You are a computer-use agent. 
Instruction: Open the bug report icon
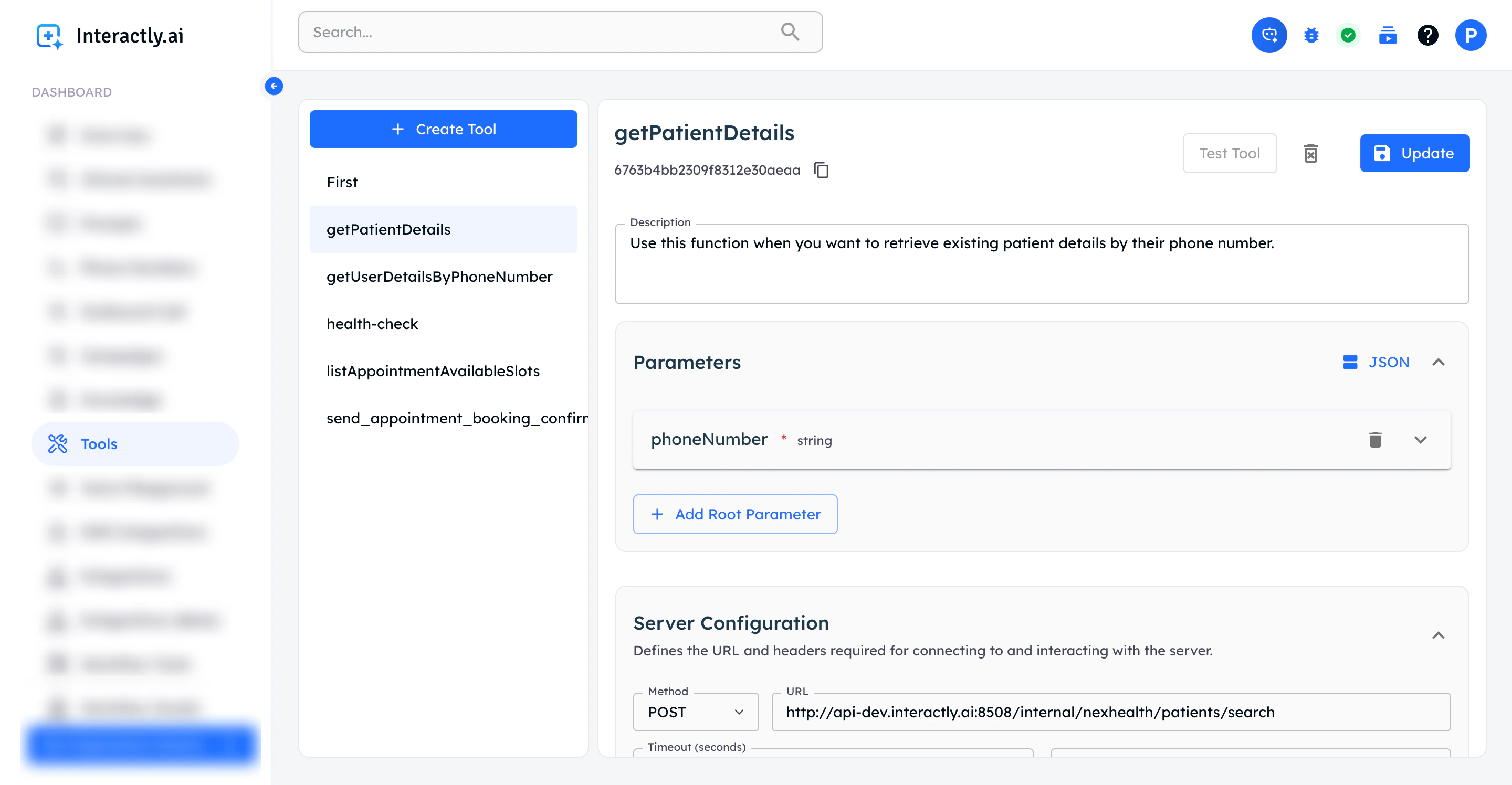point(1311,35)
